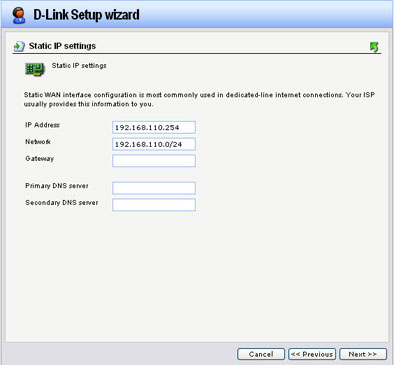This screenshot has width=394, height=365.
Task: Click the 'Gateway' label
Action: 40,159
